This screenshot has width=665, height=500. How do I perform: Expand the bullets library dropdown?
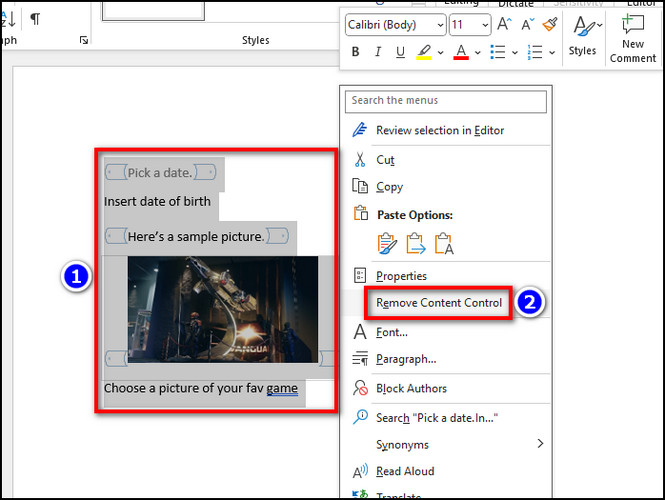click(514, 53)
